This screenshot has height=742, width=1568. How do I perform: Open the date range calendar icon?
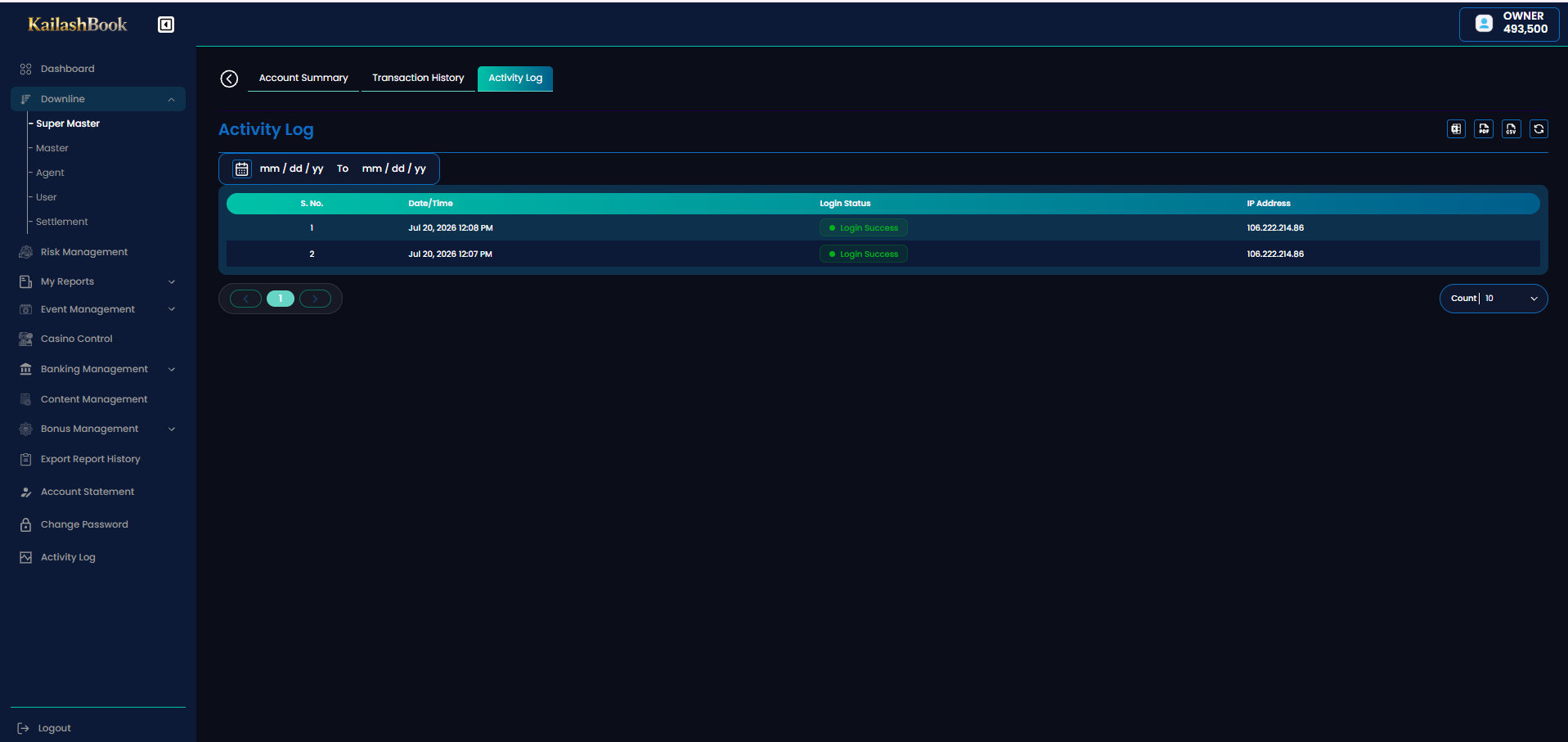[x=242, y=169]
